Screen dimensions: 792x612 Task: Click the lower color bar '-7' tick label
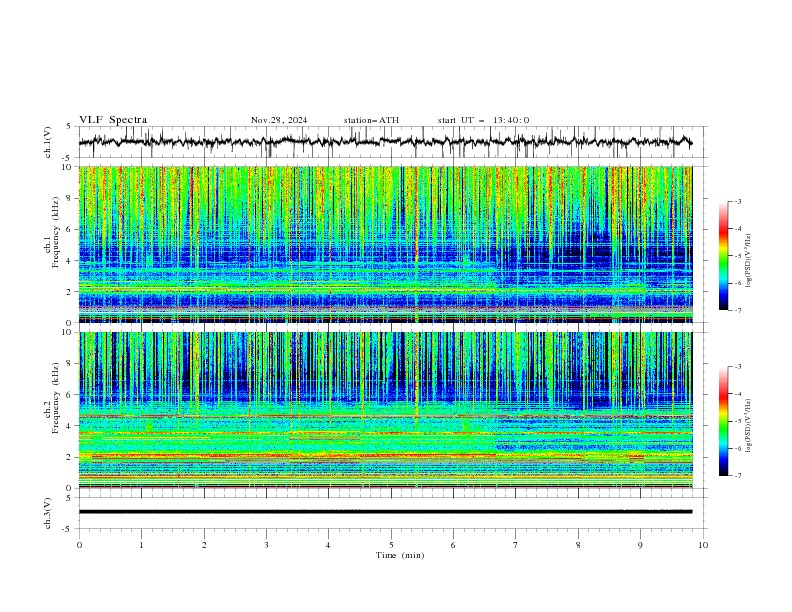[737, 475]
